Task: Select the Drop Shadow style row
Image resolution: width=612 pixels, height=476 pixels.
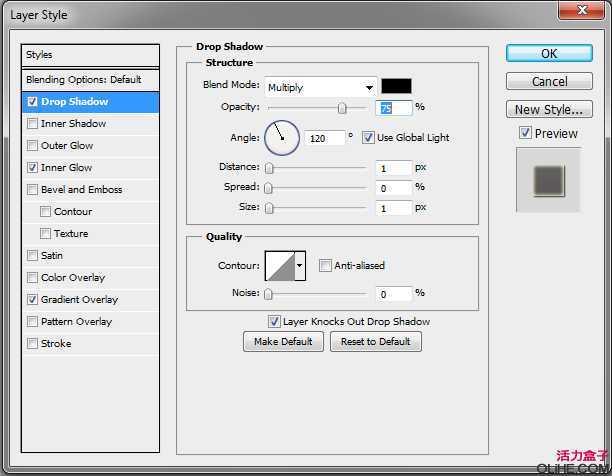Action: tap(90, 102)
